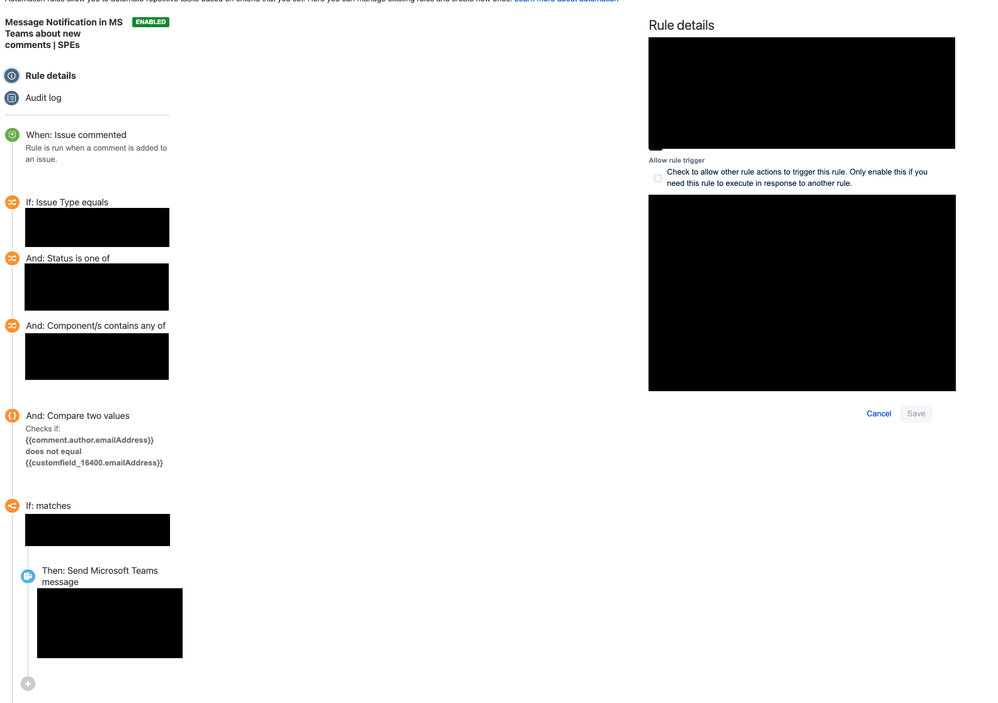Click the plus icon to add rule component

tap(27, 683)
